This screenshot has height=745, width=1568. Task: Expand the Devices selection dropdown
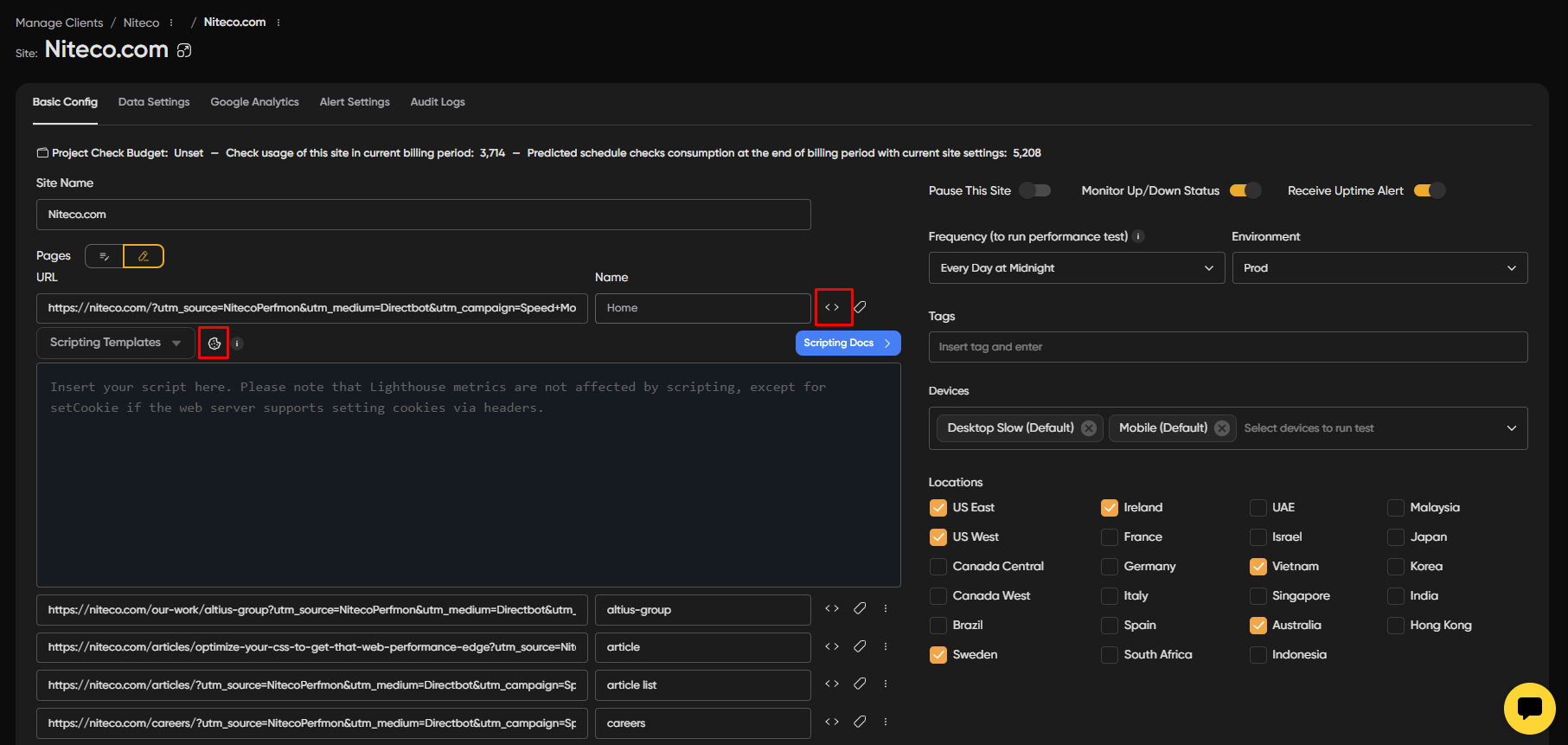coord(1512,428)
